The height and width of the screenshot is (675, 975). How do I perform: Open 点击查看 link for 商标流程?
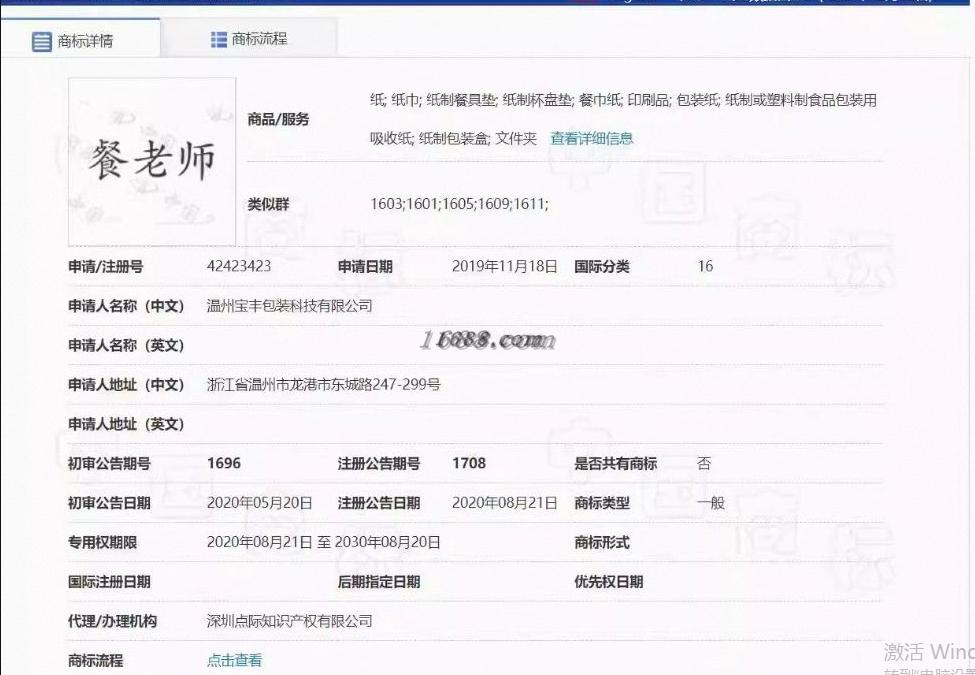(234, 660)
